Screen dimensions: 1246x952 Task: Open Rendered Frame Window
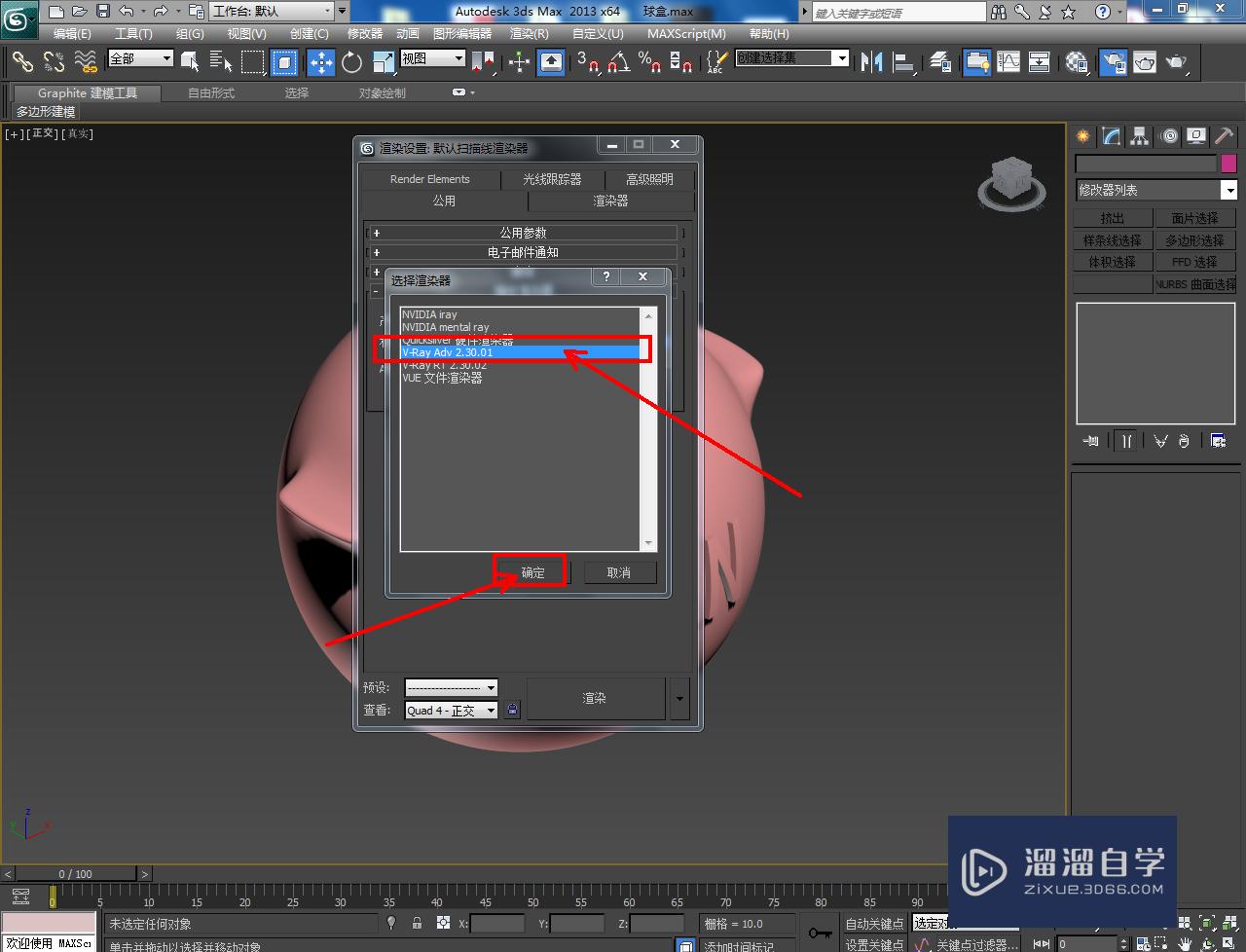click(x=1145, y=62)
